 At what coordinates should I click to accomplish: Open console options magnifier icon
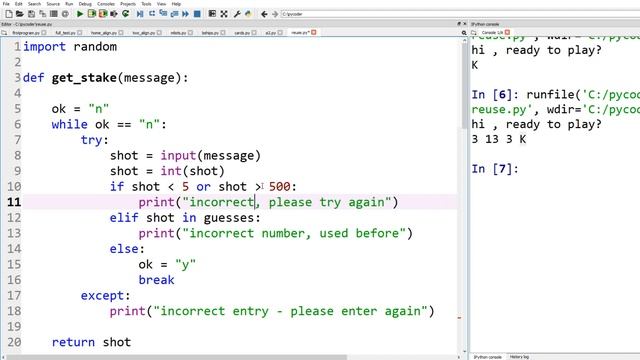pyautogui.click(x=464, y=33)
